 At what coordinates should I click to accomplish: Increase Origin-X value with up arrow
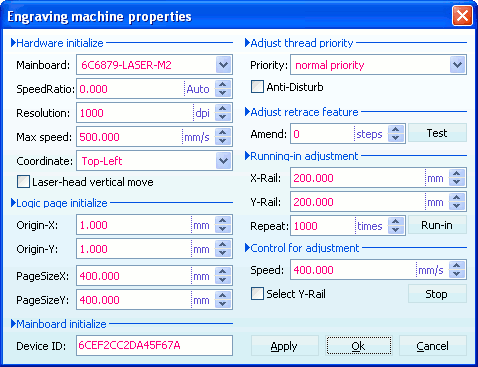tap(223, 221)
